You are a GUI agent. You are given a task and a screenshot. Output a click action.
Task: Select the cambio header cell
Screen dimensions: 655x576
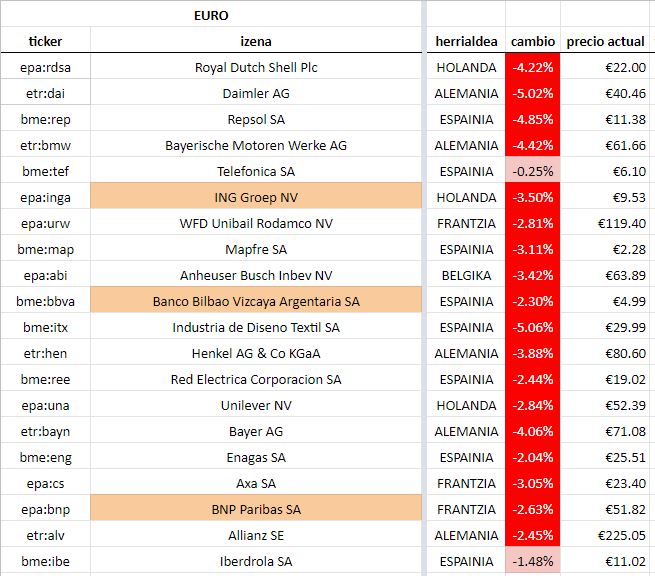[533, 41]
